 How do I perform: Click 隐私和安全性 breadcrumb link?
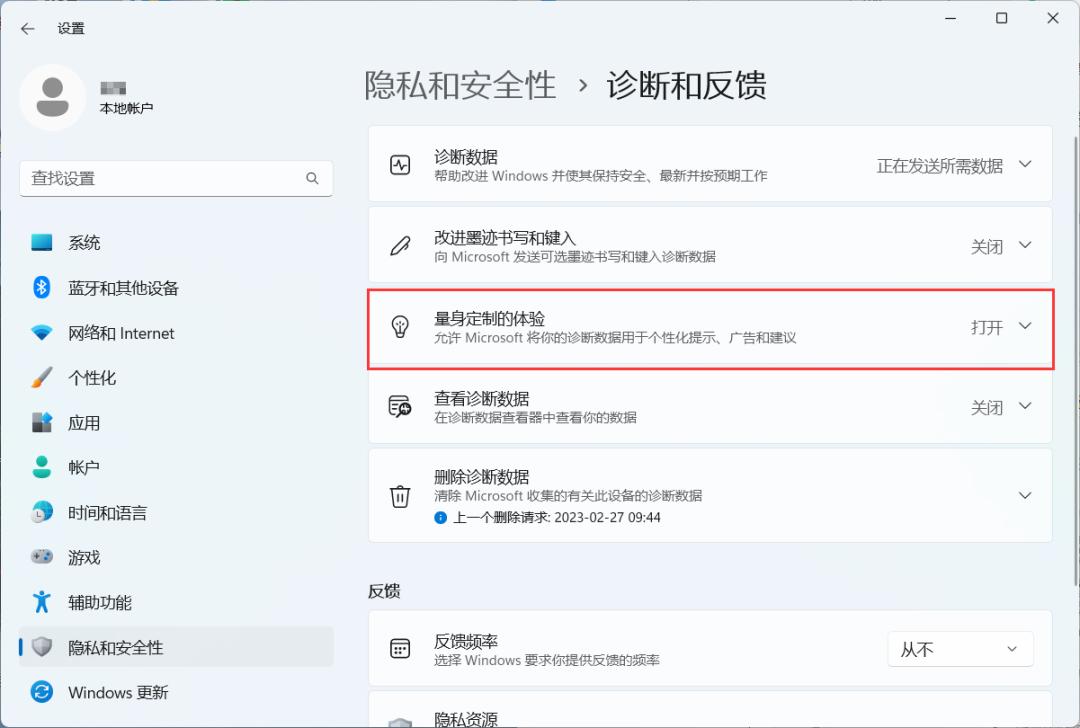(460, 85)
